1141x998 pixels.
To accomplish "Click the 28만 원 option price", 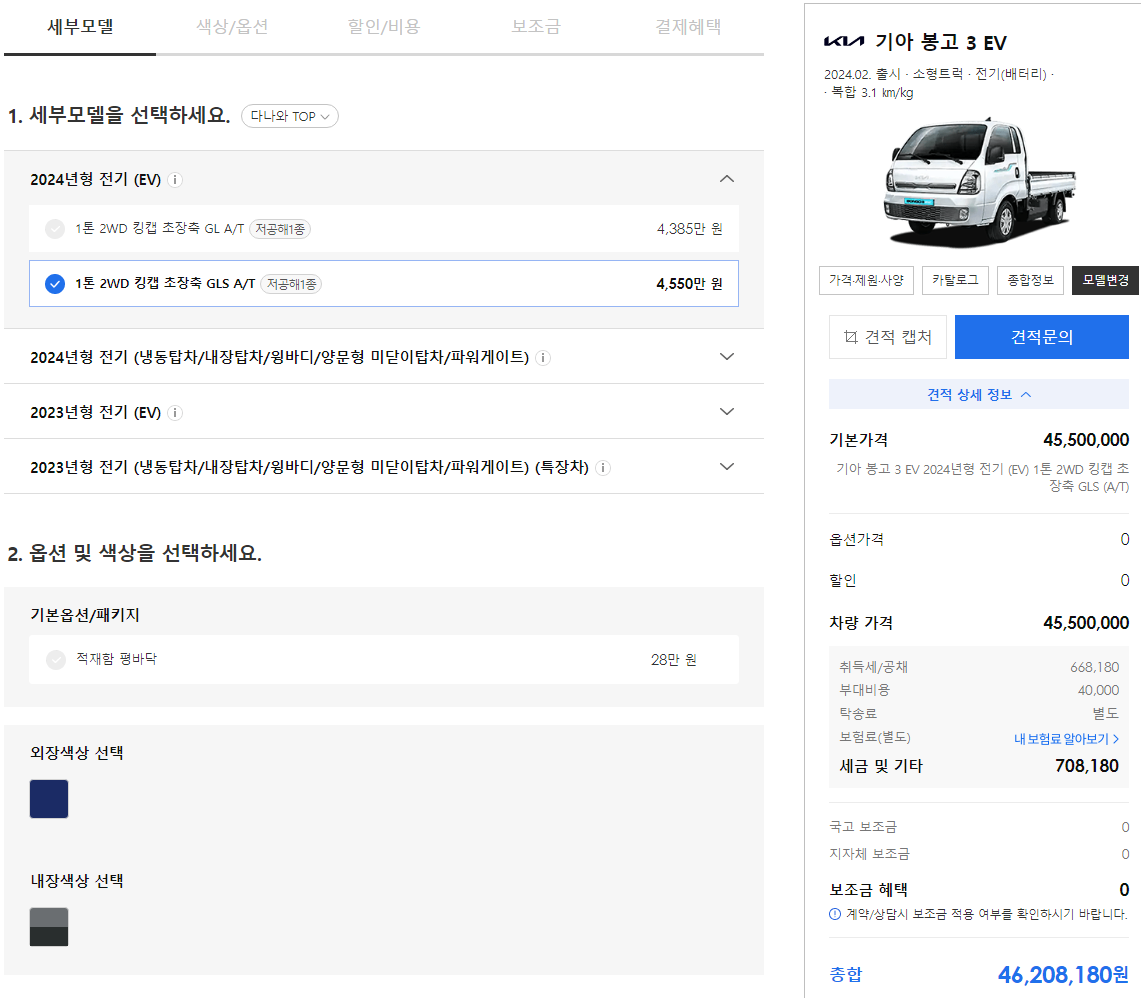I will coord(673,660).
